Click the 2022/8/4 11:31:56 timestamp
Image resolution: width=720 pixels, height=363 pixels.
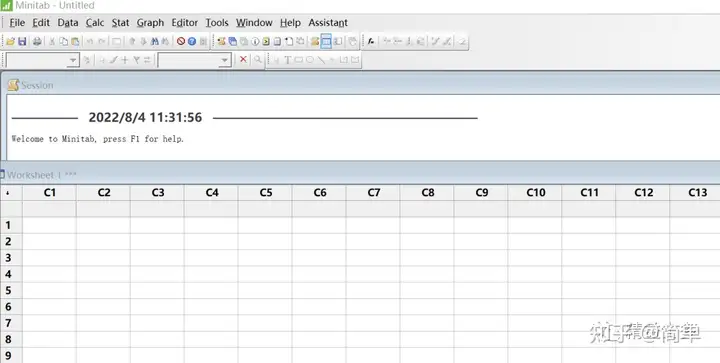(145, 117)
